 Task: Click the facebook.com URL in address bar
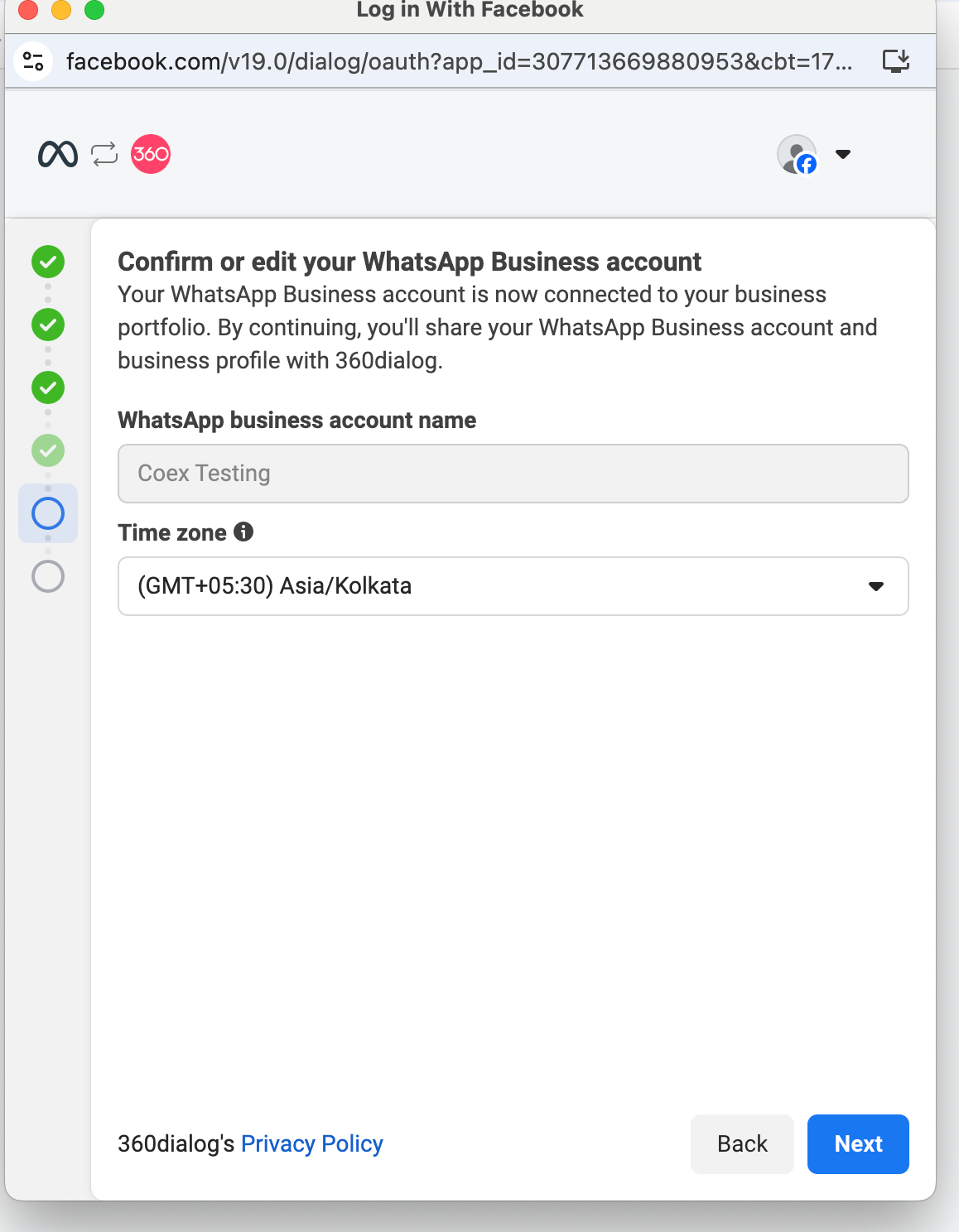click(x=459, y=61)
